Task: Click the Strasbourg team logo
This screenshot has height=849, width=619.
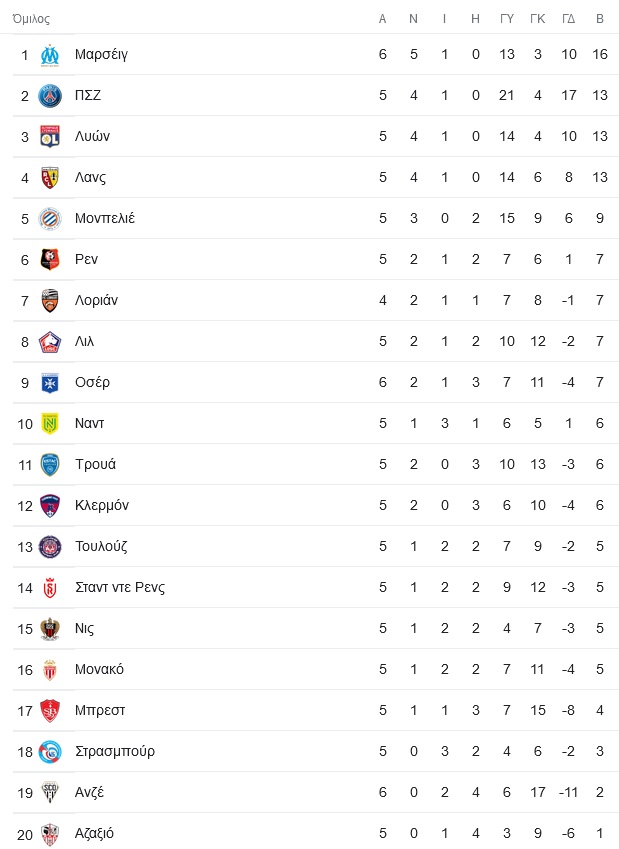Action: (x=50, y=752)
